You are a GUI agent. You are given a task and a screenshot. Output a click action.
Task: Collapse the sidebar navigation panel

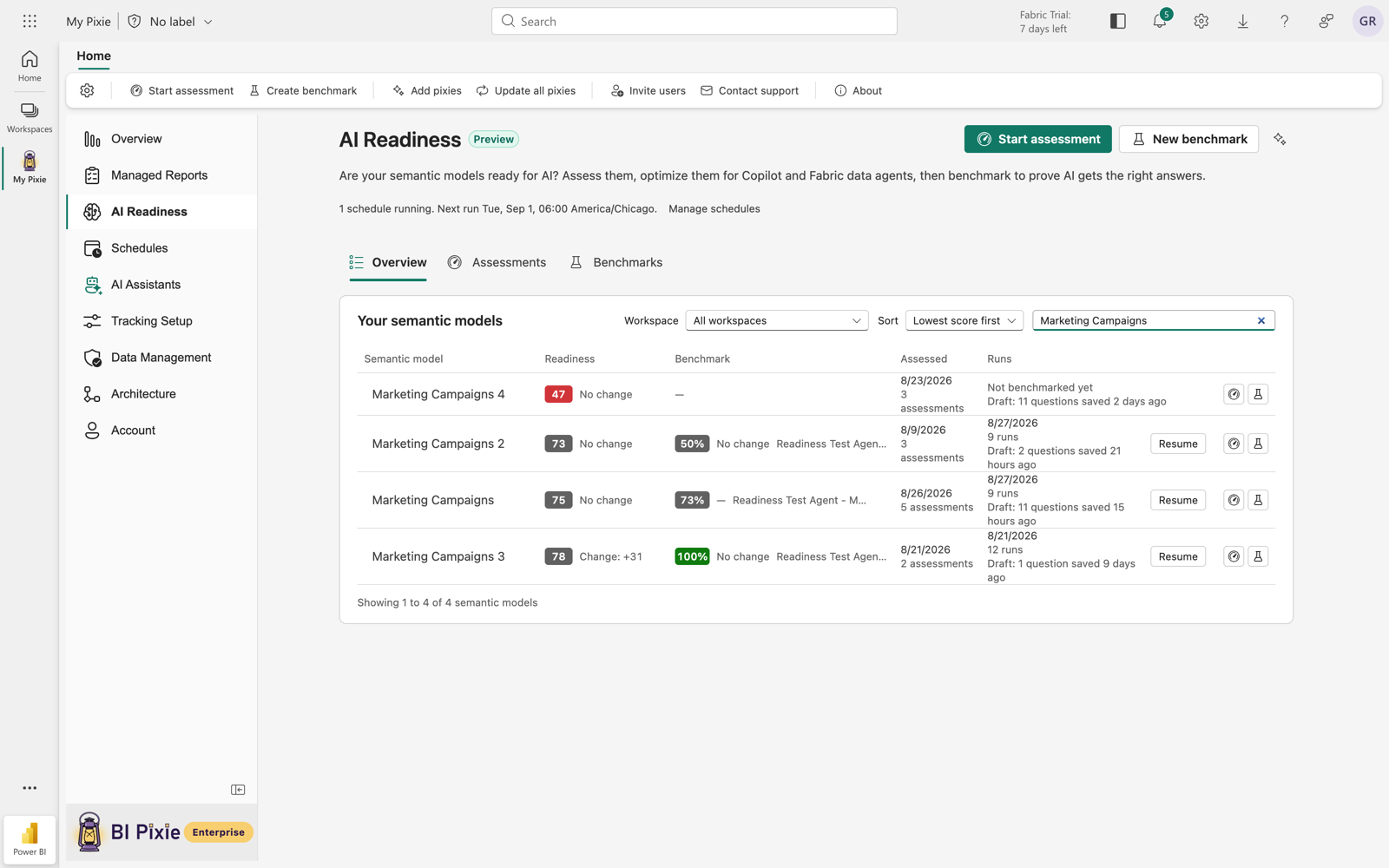pyautogui.click(x=238, y=790)
